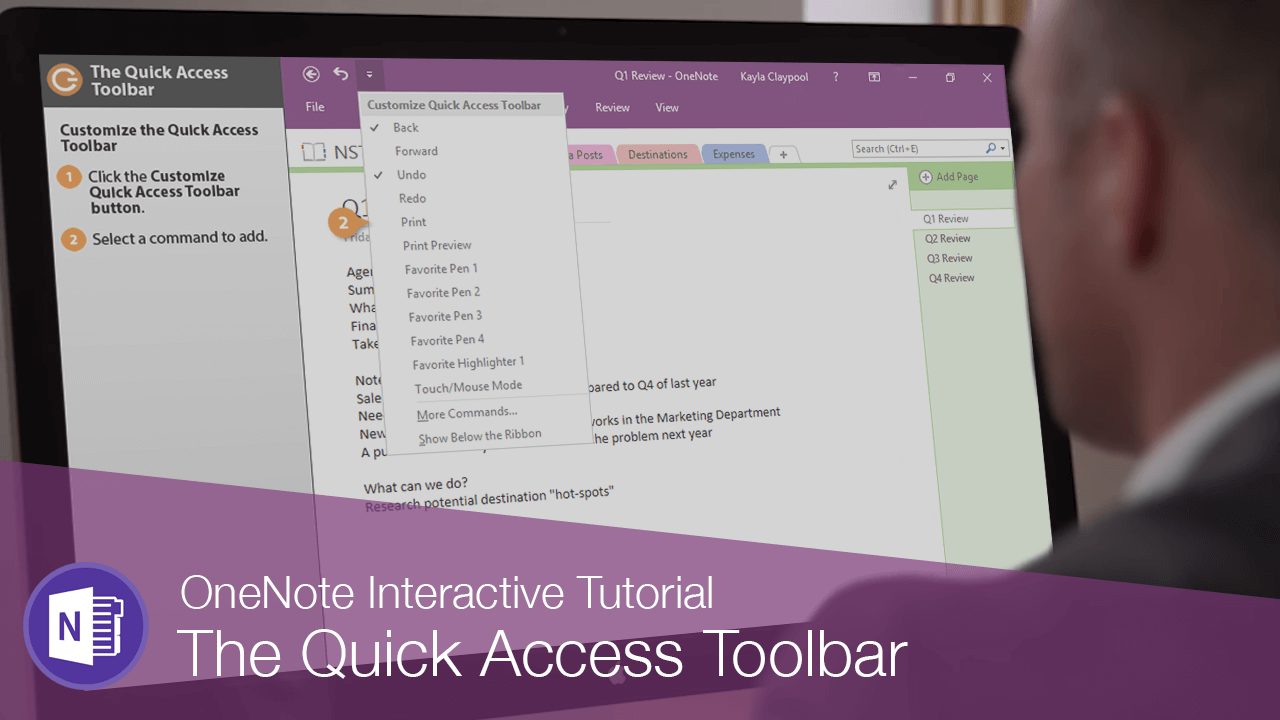Click the CustomGuide logo icon
The image size is (1280, 720).
(66, 80)
